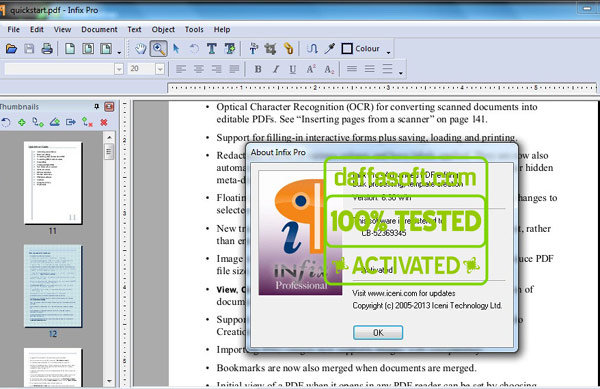This screenshot has width=600, height=389.
Task: Click the Rotate tool in main toolbar
Action: pos(194,49)
